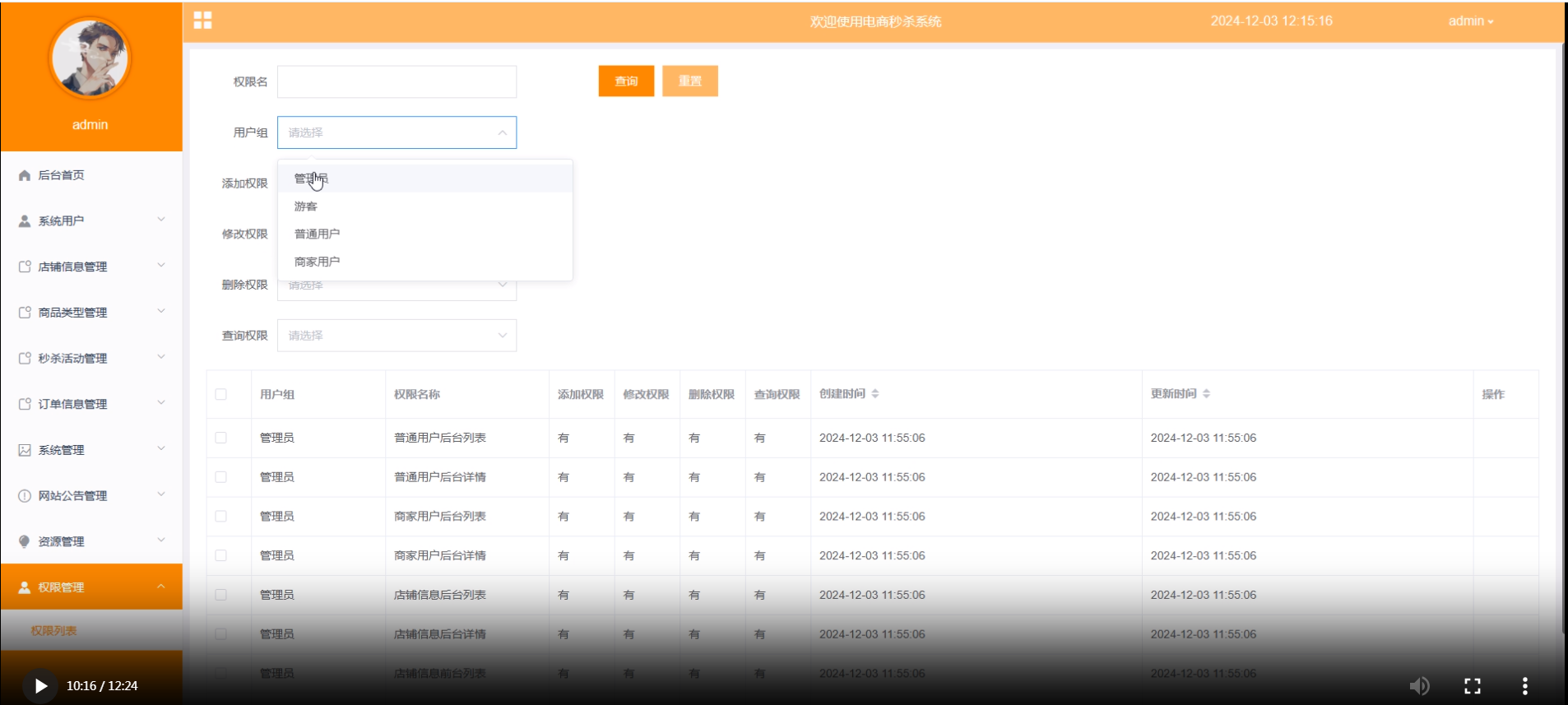Focus the 权限名 text input field
Screen dimensions: 1568x705
click(397, 81)
